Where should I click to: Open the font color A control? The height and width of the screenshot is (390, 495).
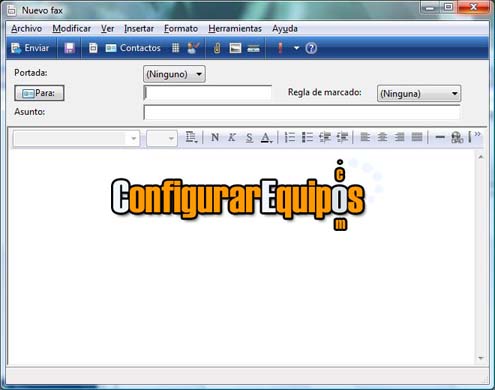[266, 137]
